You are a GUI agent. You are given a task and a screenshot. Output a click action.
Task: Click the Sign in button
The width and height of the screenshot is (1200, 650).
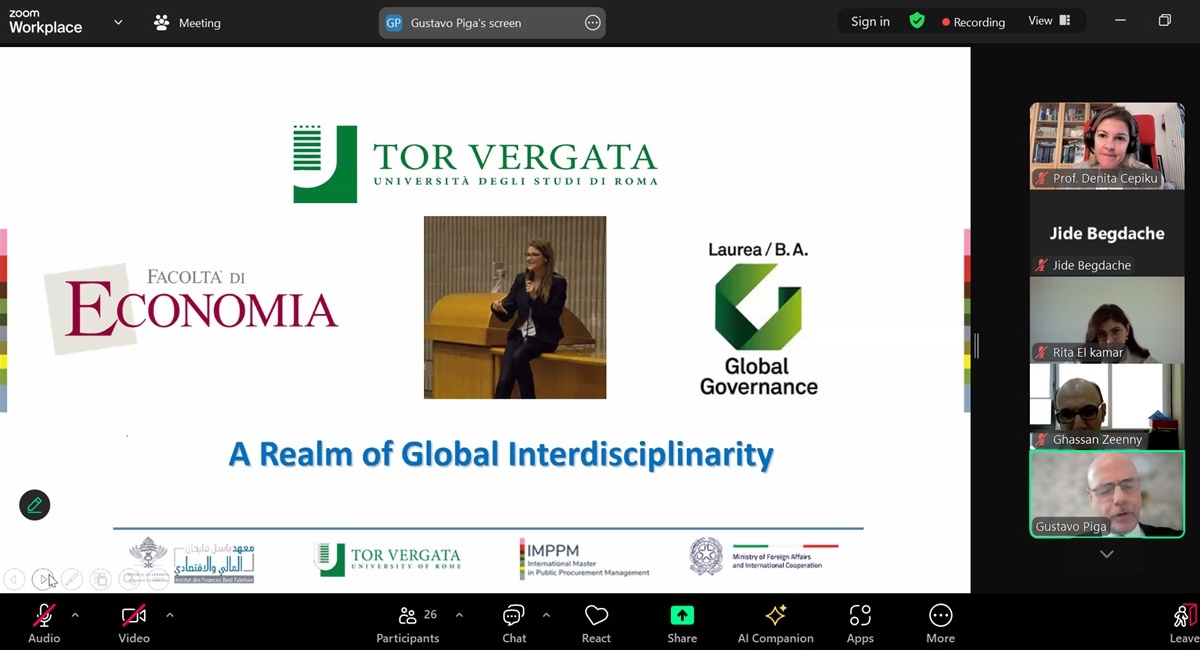click(x=870, y=21)
